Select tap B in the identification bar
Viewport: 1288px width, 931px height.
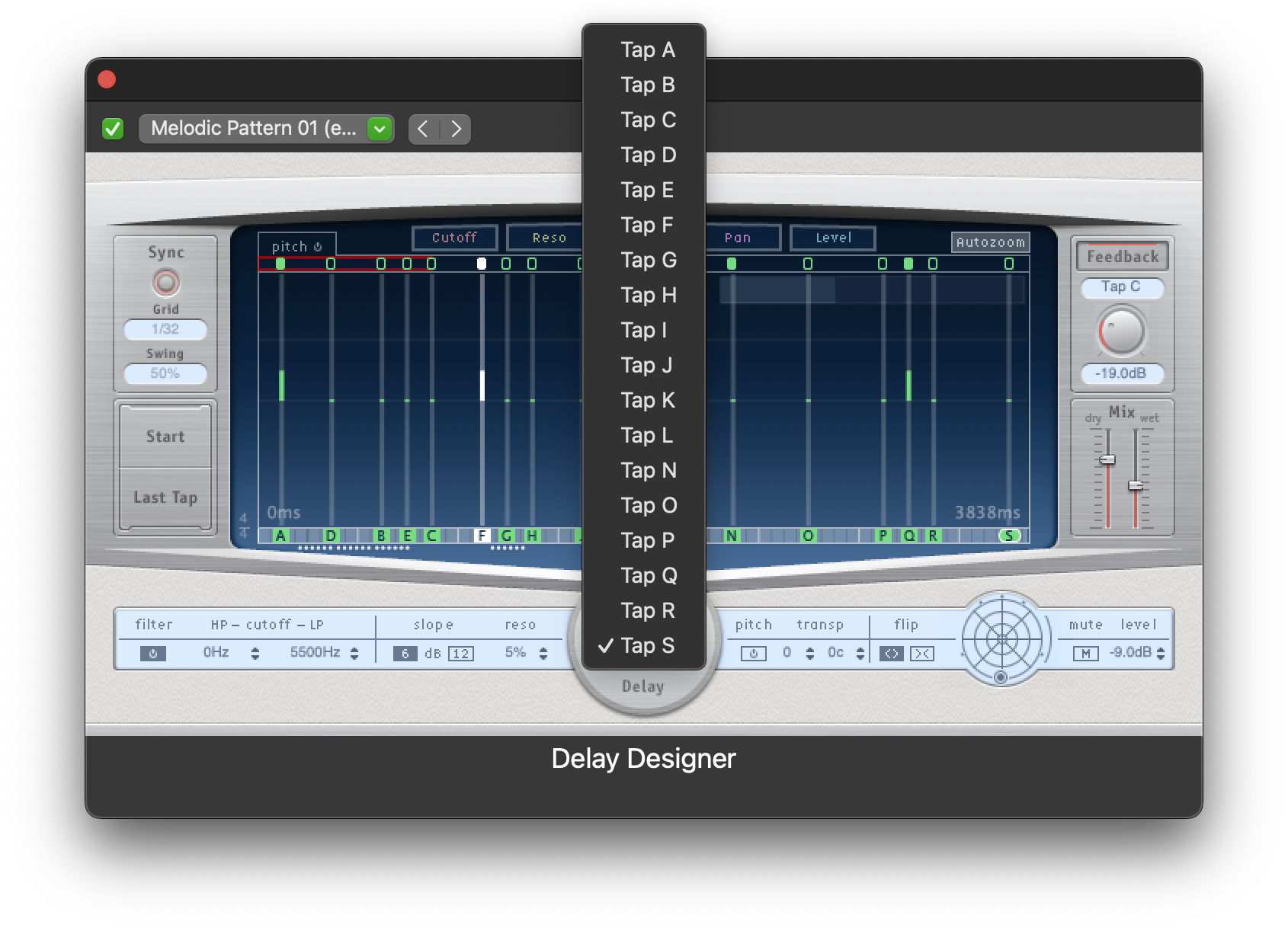click(381, 536)
